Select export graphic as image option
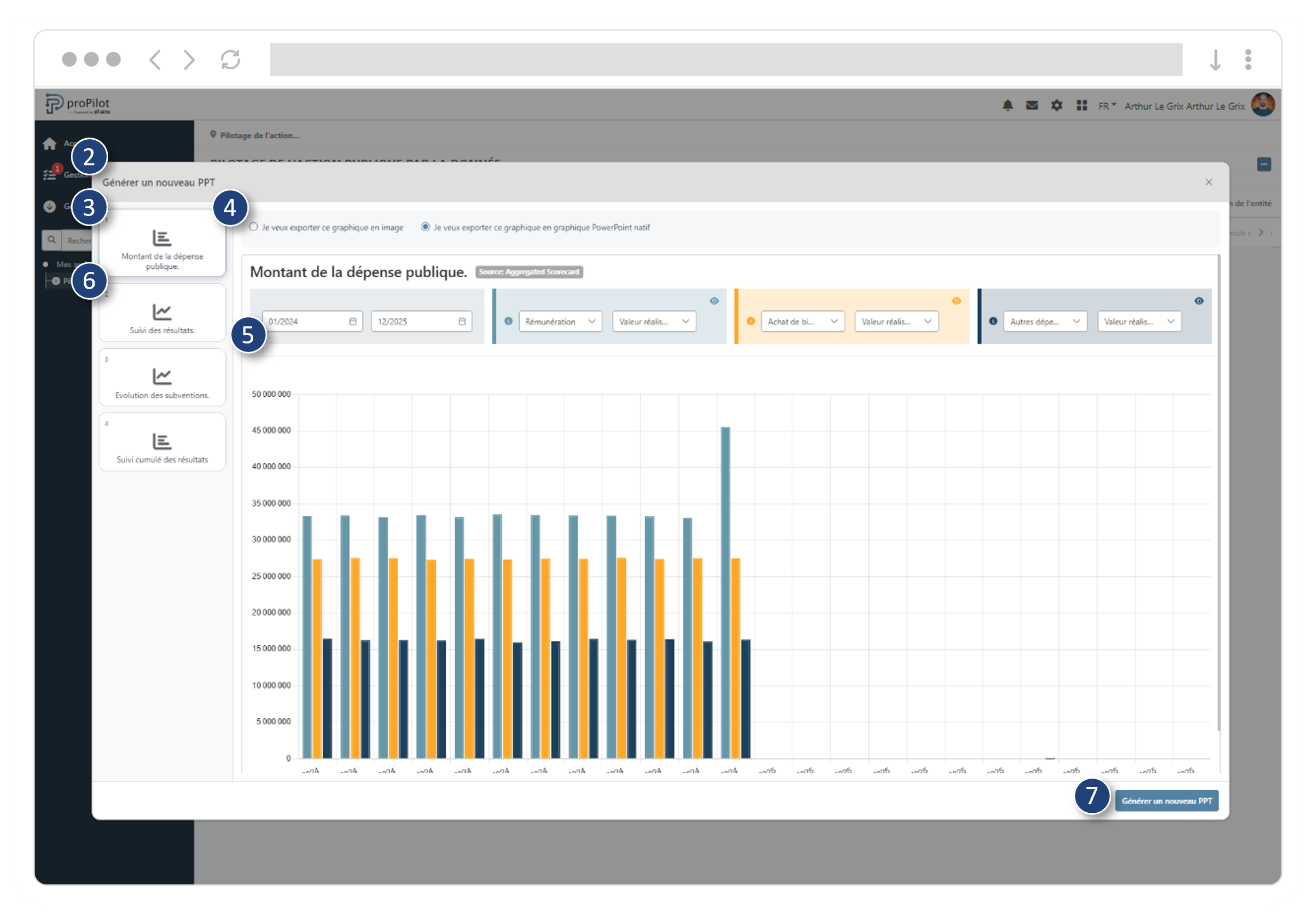The width and height of the screenshot is (1316, 921). [253, 227]
